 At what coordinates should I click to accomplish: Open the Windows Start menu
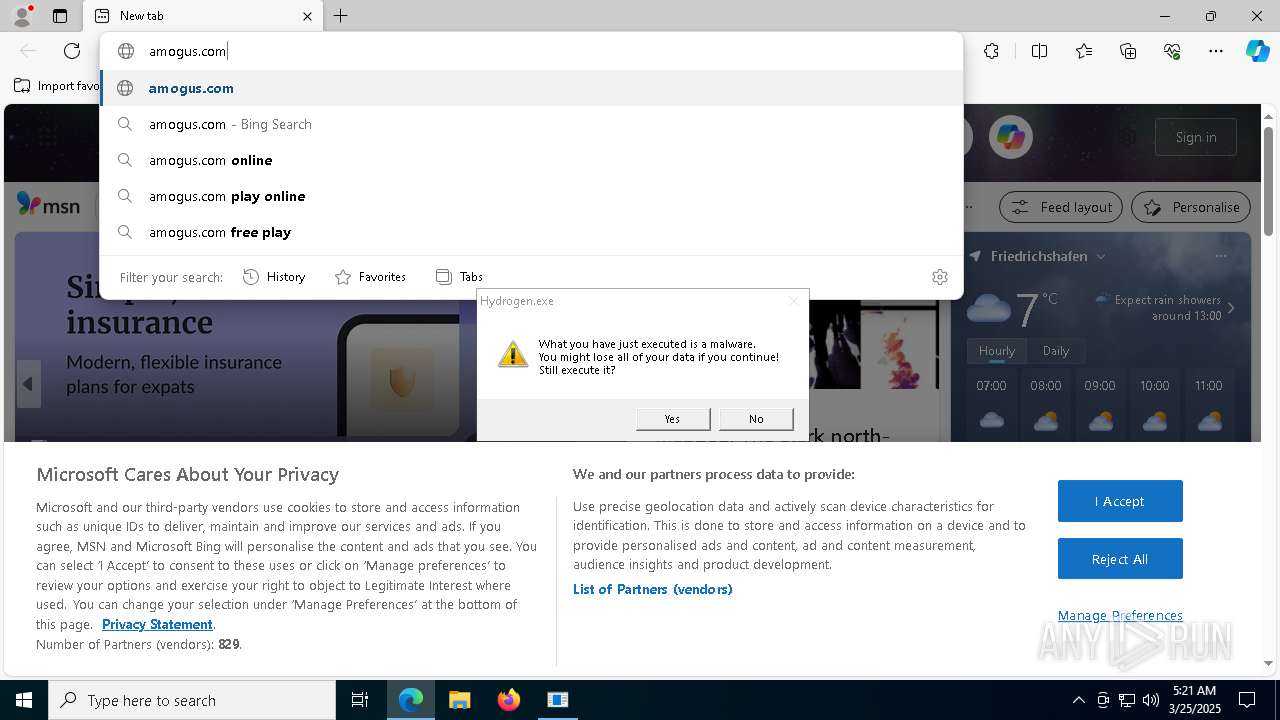point(24,700)
